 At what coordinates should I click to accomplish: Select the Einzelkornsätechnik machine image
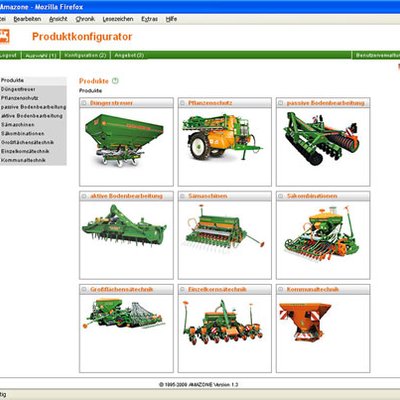pos(222,322)
